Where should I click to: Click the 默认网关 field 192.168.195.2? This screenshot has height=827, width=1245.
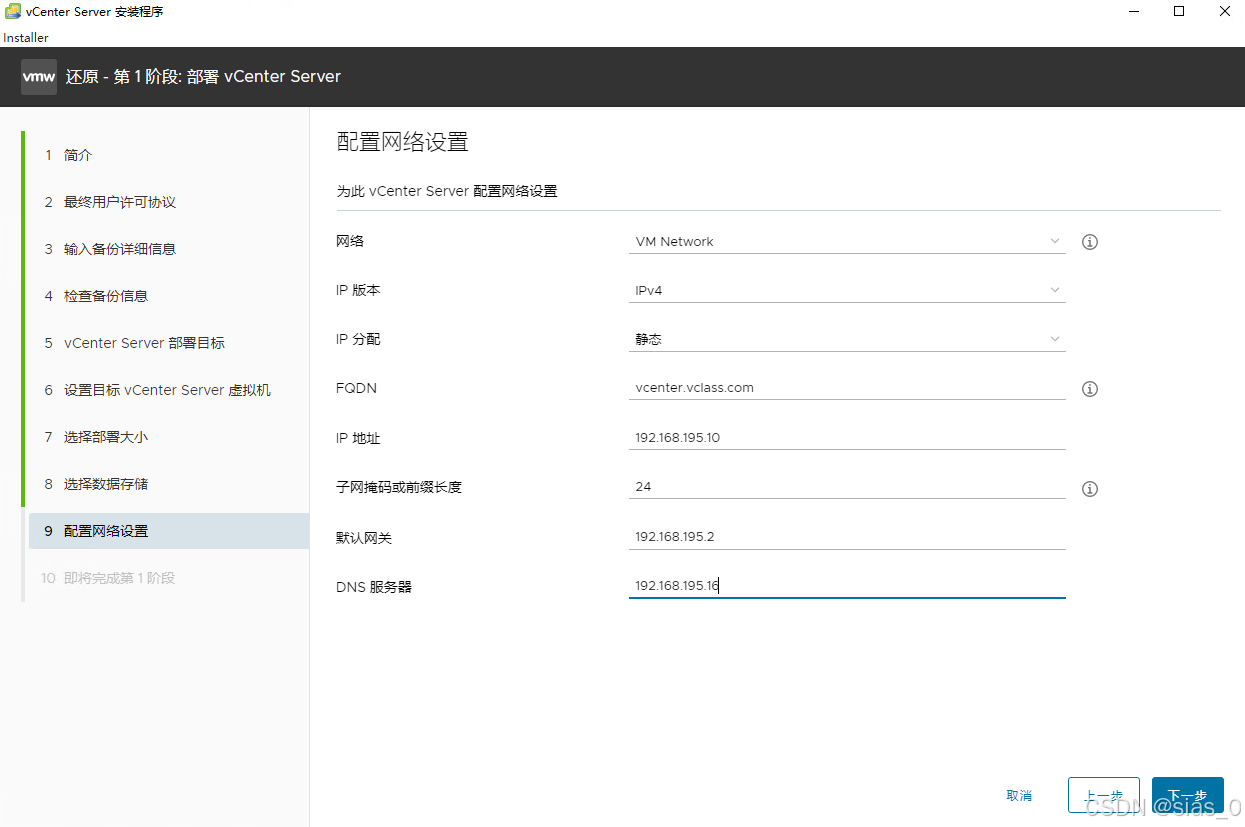pyautogui.click(x=847, y=537)
